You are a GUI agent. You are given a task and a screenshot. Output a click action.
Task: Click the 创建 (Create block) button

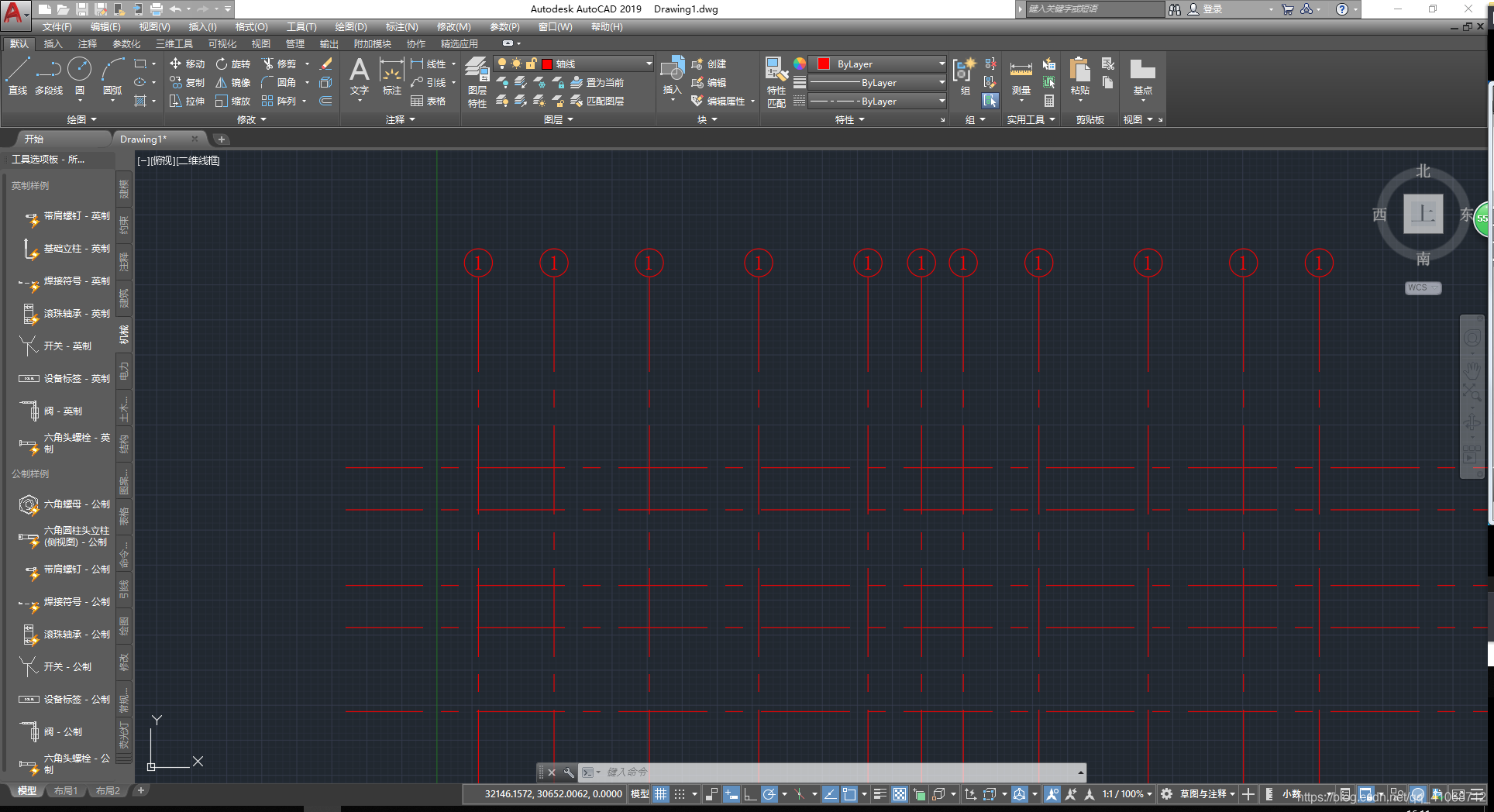(709, 64)
